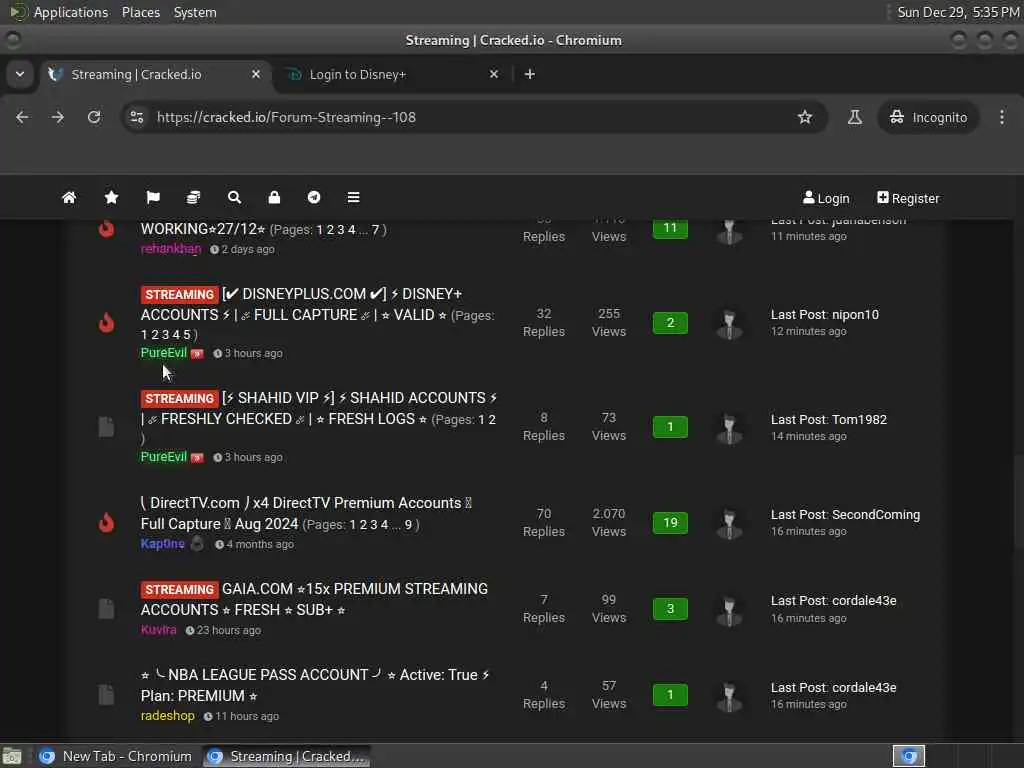This screenshot has width=1024, height=768.
Task: Click the Telegram paper-plane icon
Action: point(314,197)
